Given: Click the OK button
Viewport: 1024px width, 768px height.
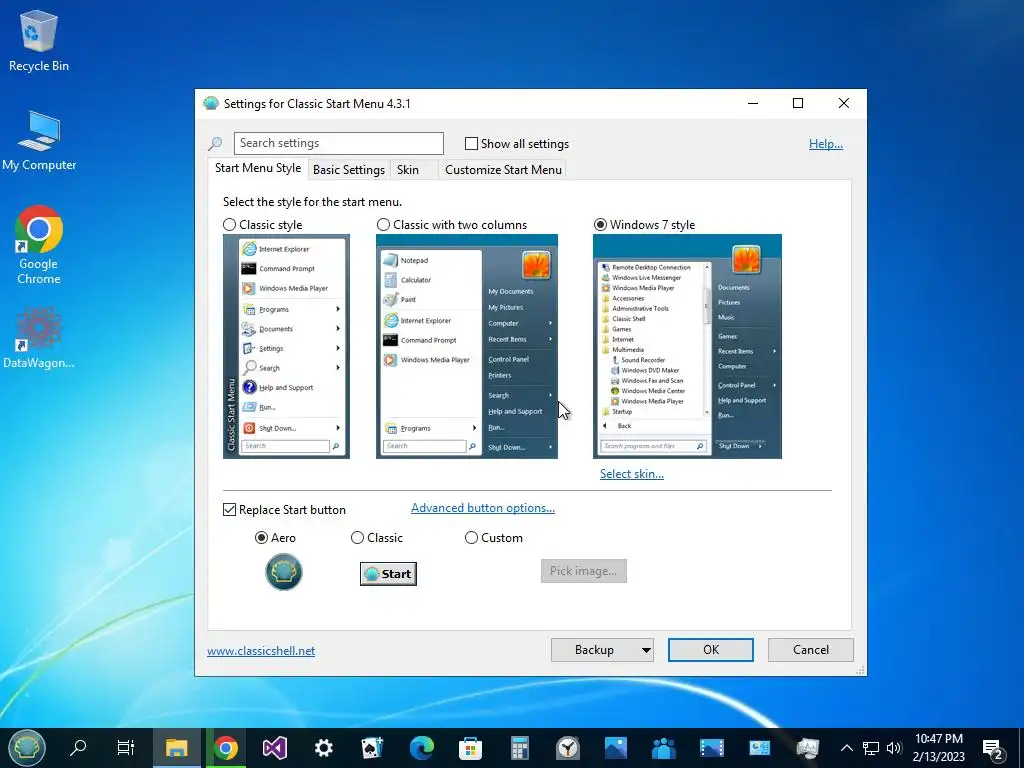Looking at the screenshot, I should pyautogui.click(x=711, y=650).
